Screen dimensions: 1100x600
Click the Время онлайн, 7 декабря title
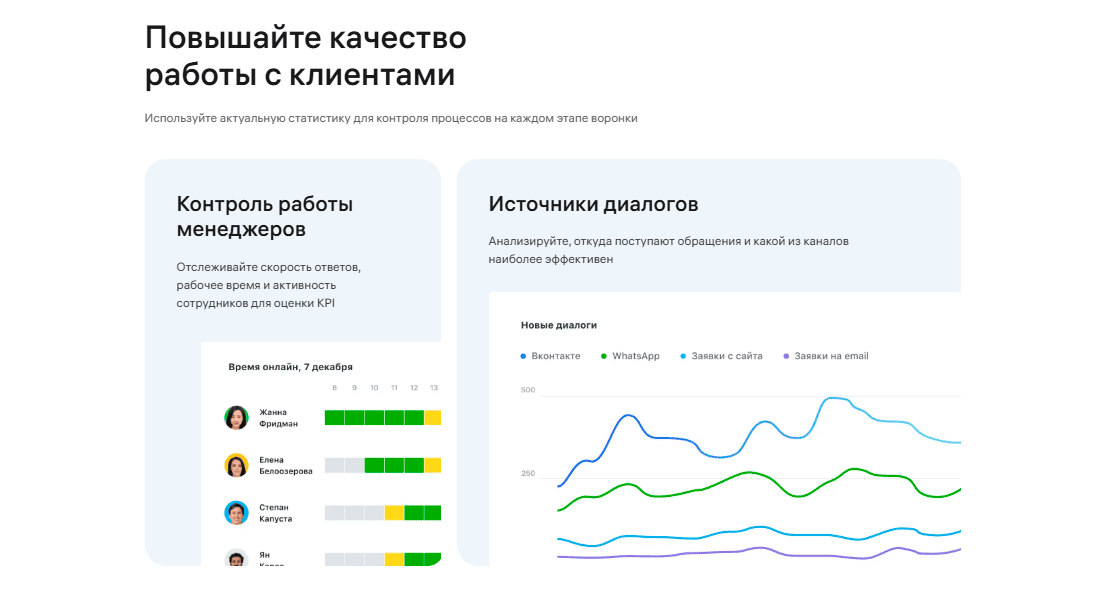(290, 366)
